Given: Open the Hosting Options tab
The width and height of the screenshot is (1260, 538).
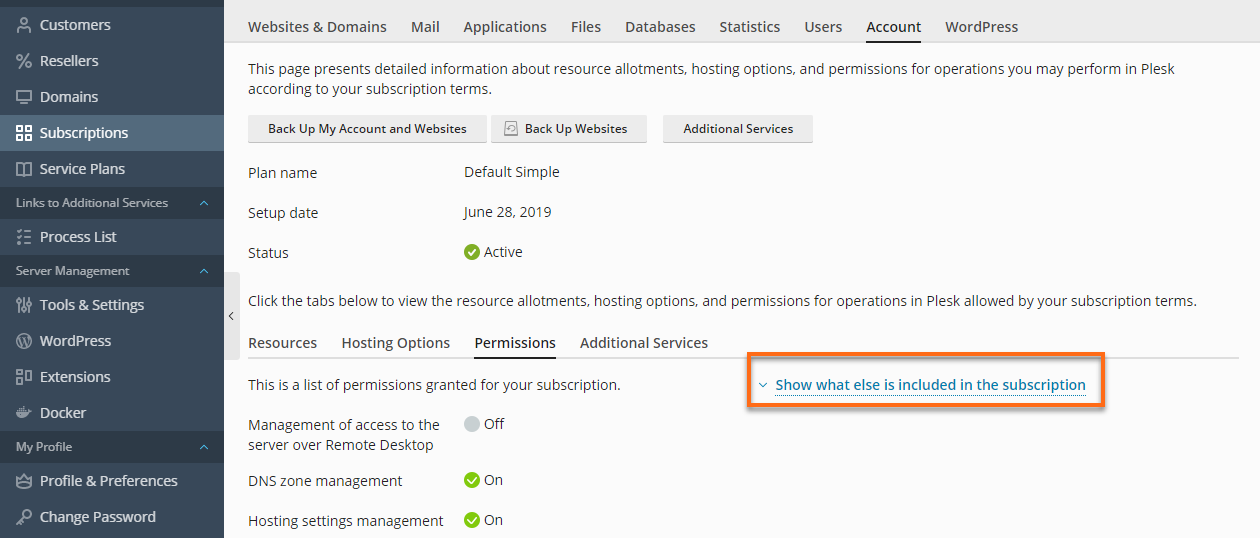Looking at the screenshot, I should click(x=395, y=343).
